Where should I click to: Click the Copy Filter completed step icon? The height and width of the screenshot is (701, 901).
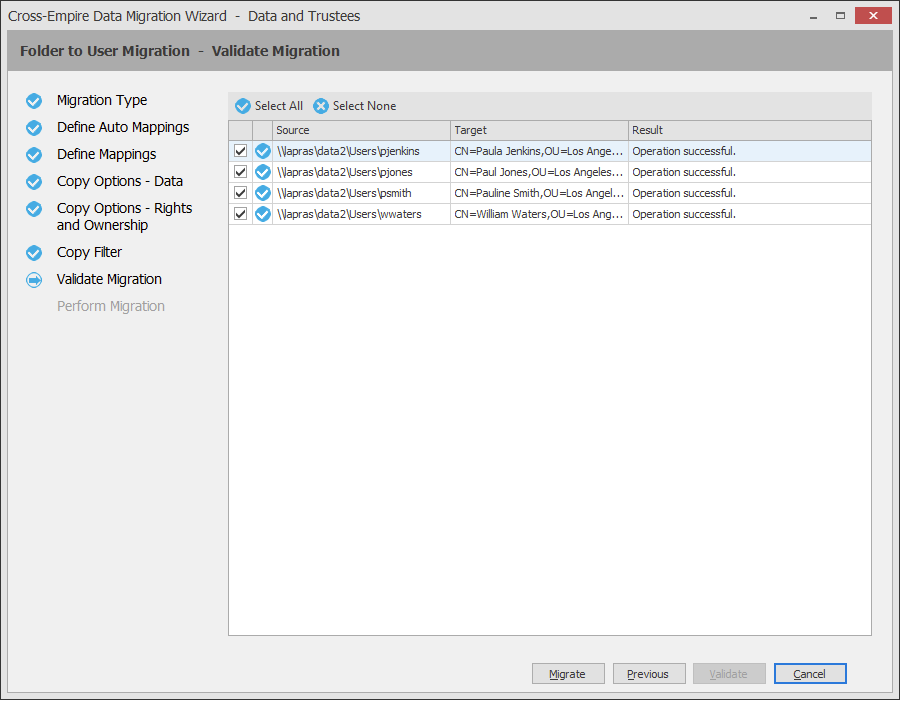[x=34, y=253]
